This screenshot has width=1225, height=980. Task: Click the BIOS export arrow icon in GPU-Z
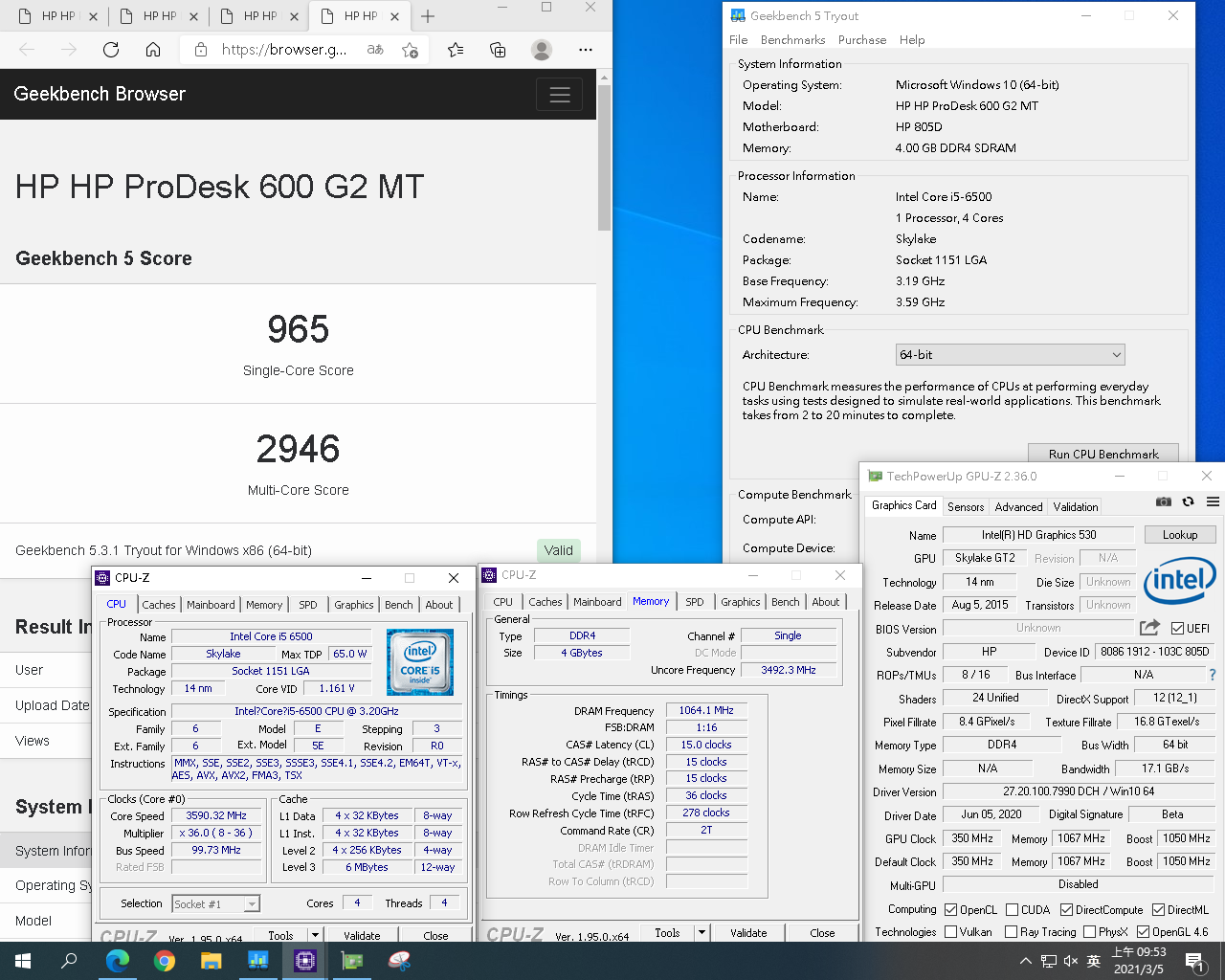click(1150, 628)
